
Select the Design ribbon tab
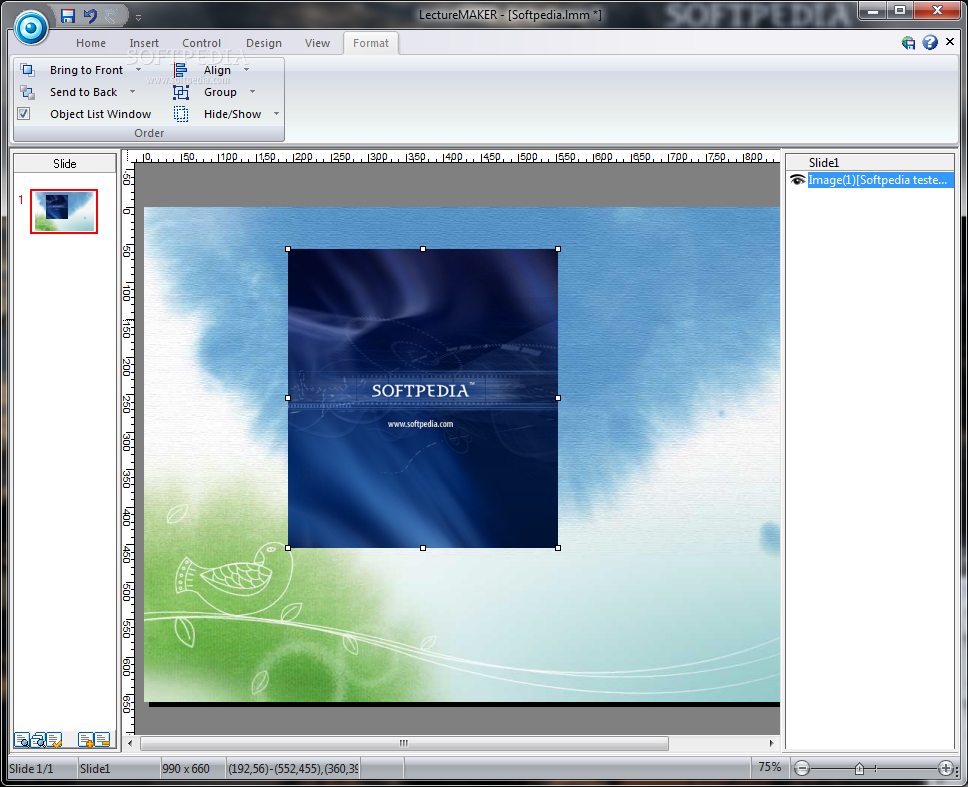click(x=264, y=43)
